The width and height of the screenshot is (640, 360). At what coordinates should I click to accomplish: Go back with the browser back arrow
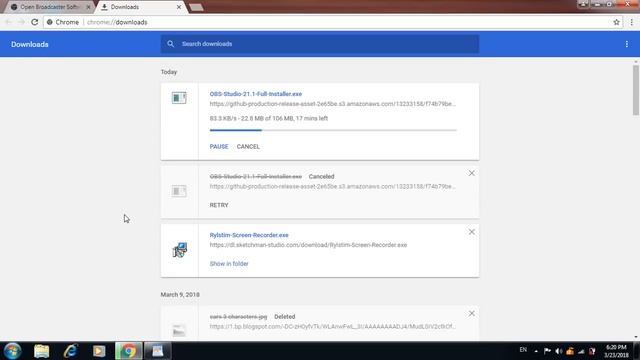pos(9,22)
